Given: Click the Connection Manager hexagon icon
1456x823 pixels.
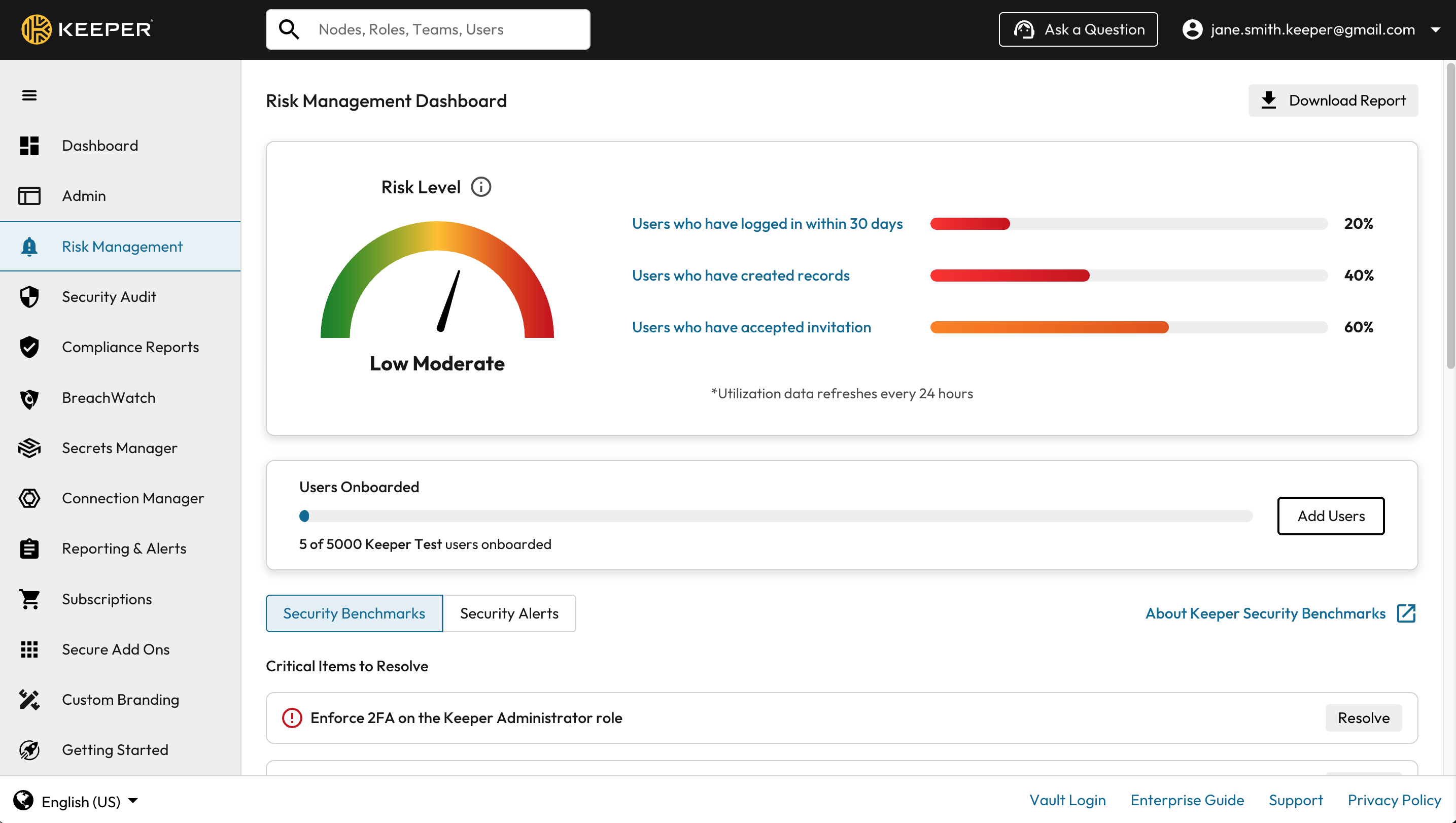Looking at the screenshot, I should click(29, 498).
